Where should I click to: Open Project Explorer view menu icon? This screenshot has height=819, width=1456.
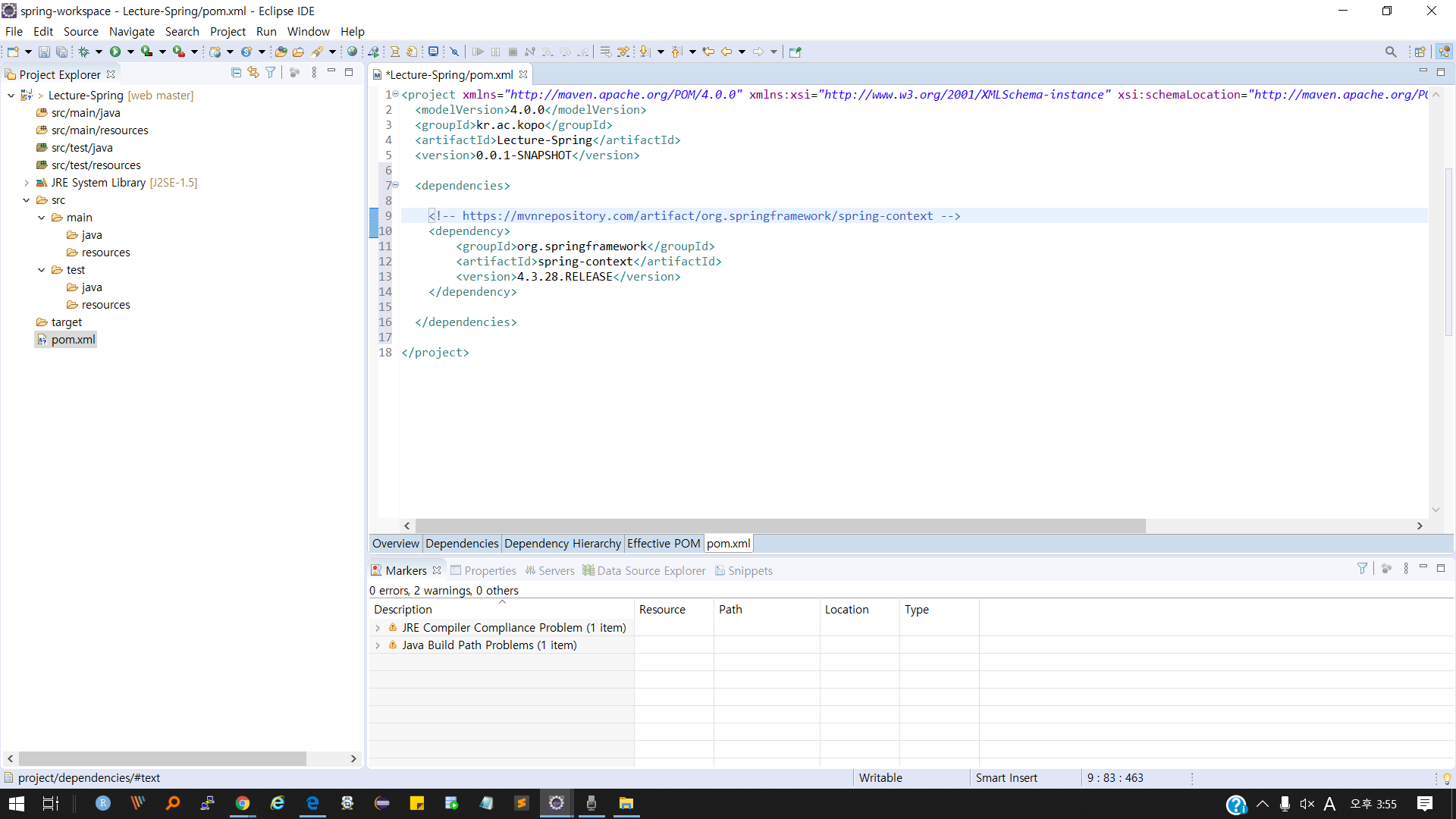tap(314, 73)
